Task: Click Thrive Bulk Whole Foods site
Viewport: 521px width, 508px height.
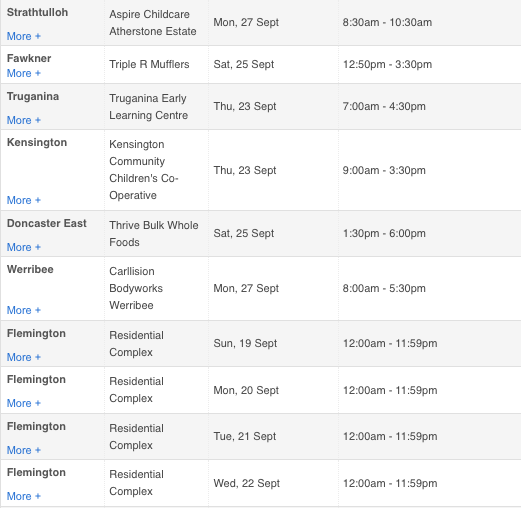Action: [154, 234]
